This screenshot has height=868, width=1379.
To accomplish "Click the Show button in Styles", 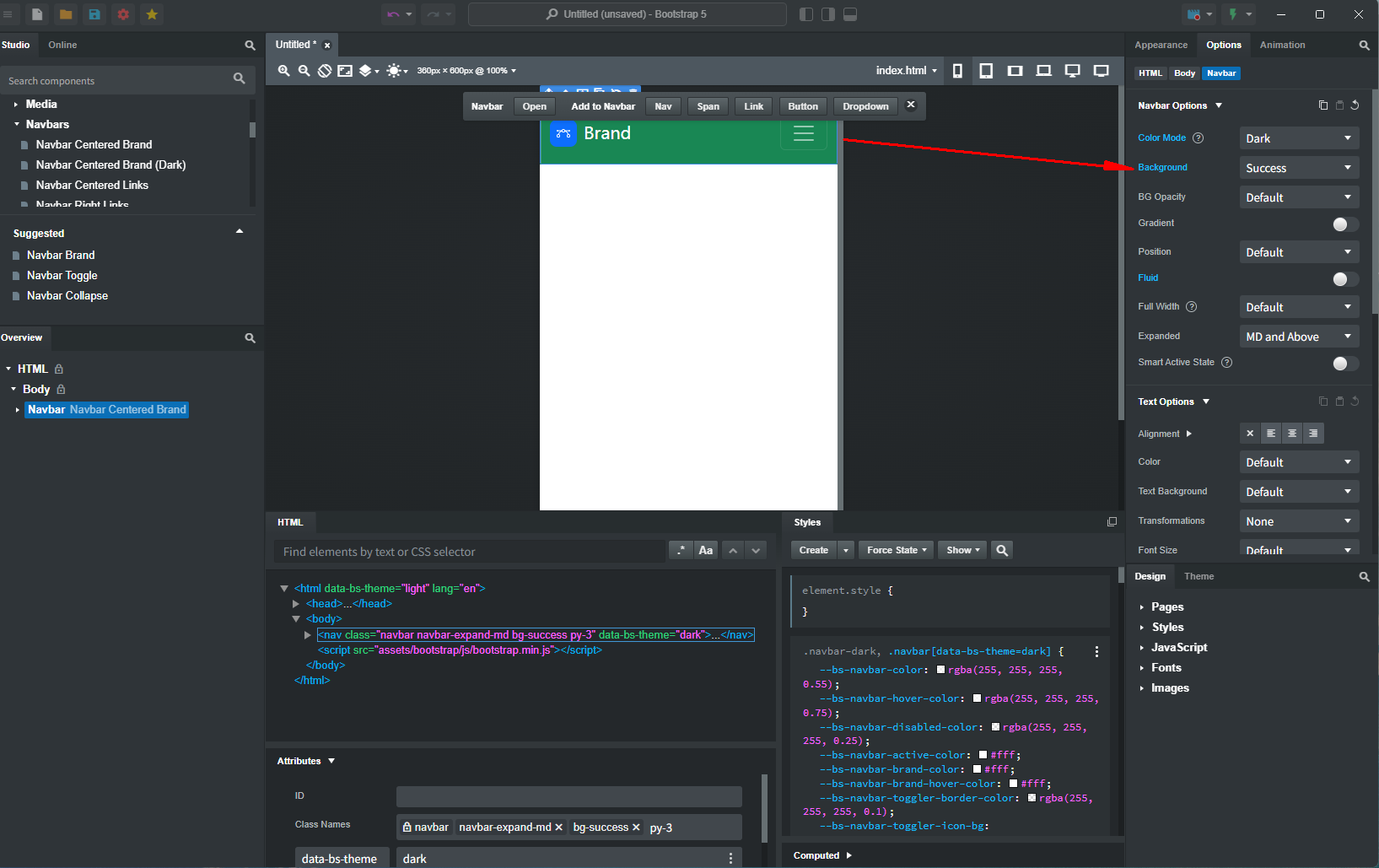I will [x=962, y=550].
